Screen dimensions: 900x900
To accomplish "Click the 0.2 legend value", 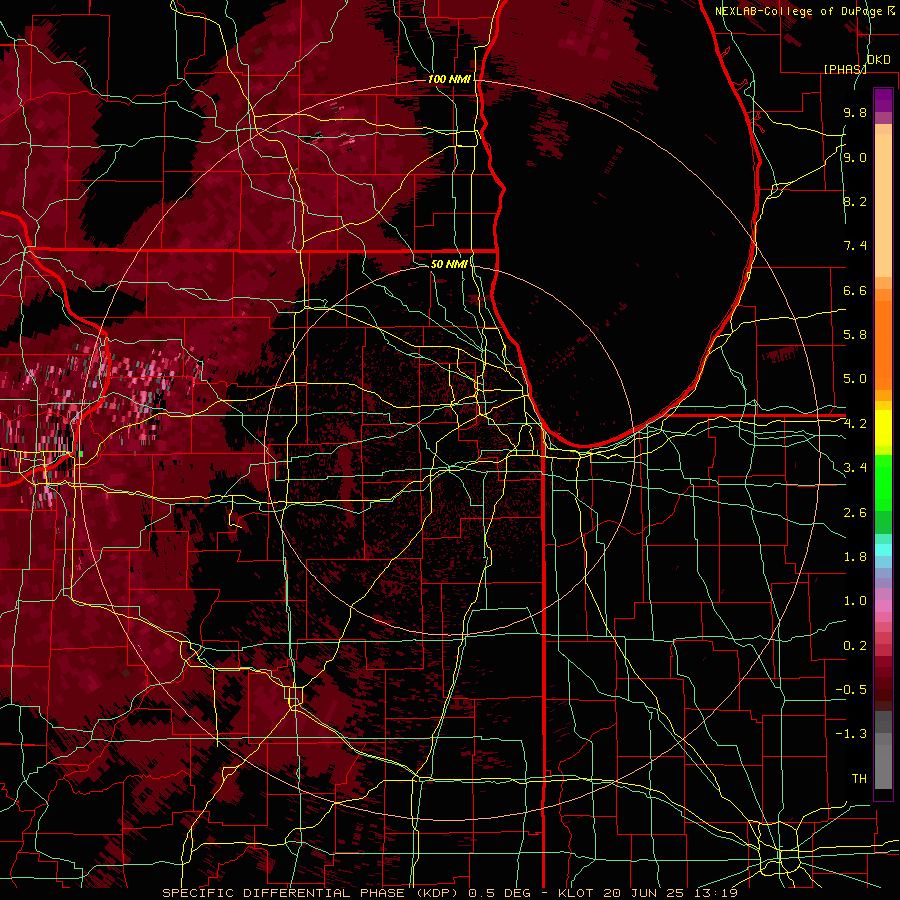I will (855, 645).
